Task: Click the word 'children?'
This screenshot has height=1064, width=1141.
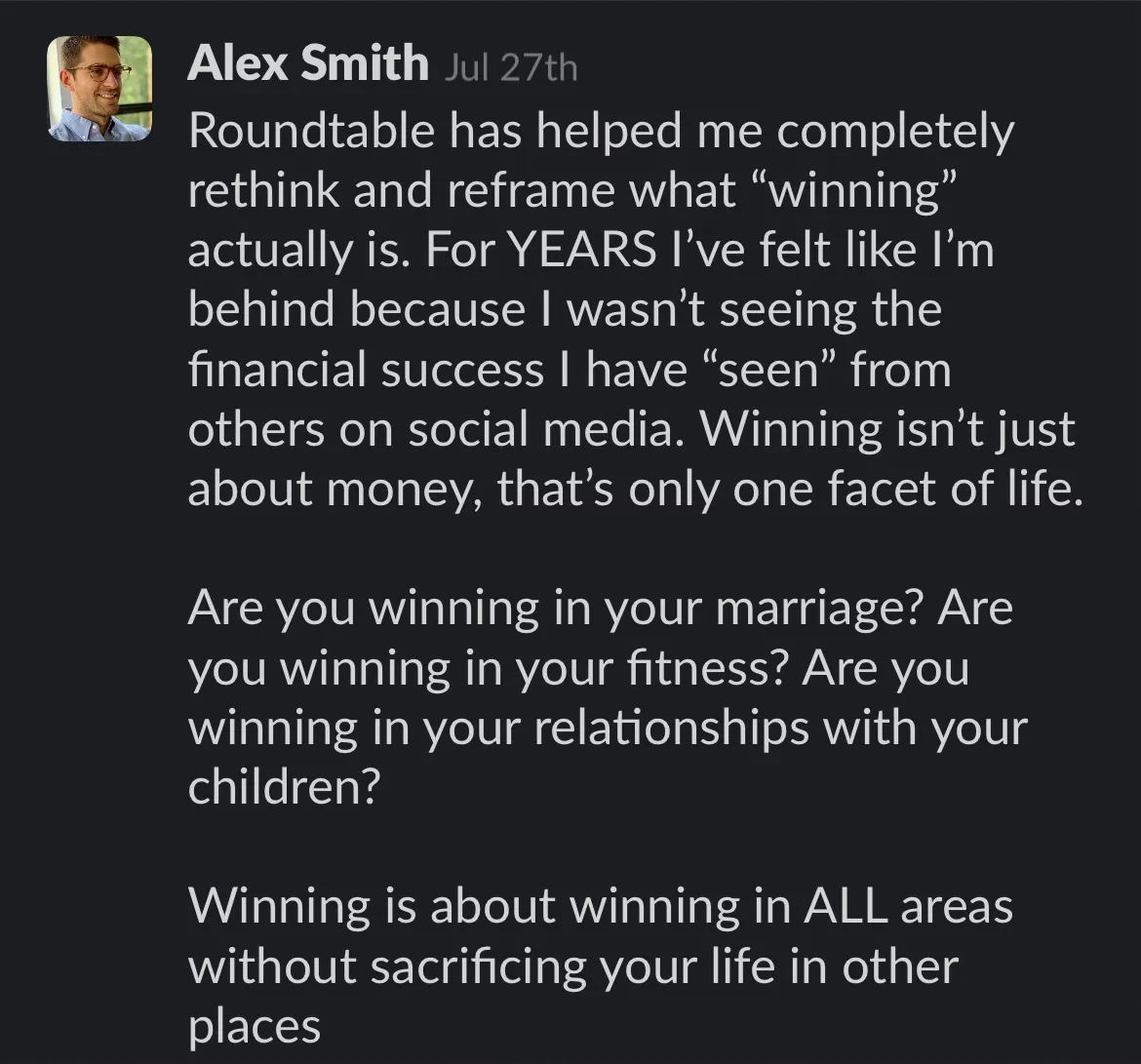Action: click(x=285, y=787)
